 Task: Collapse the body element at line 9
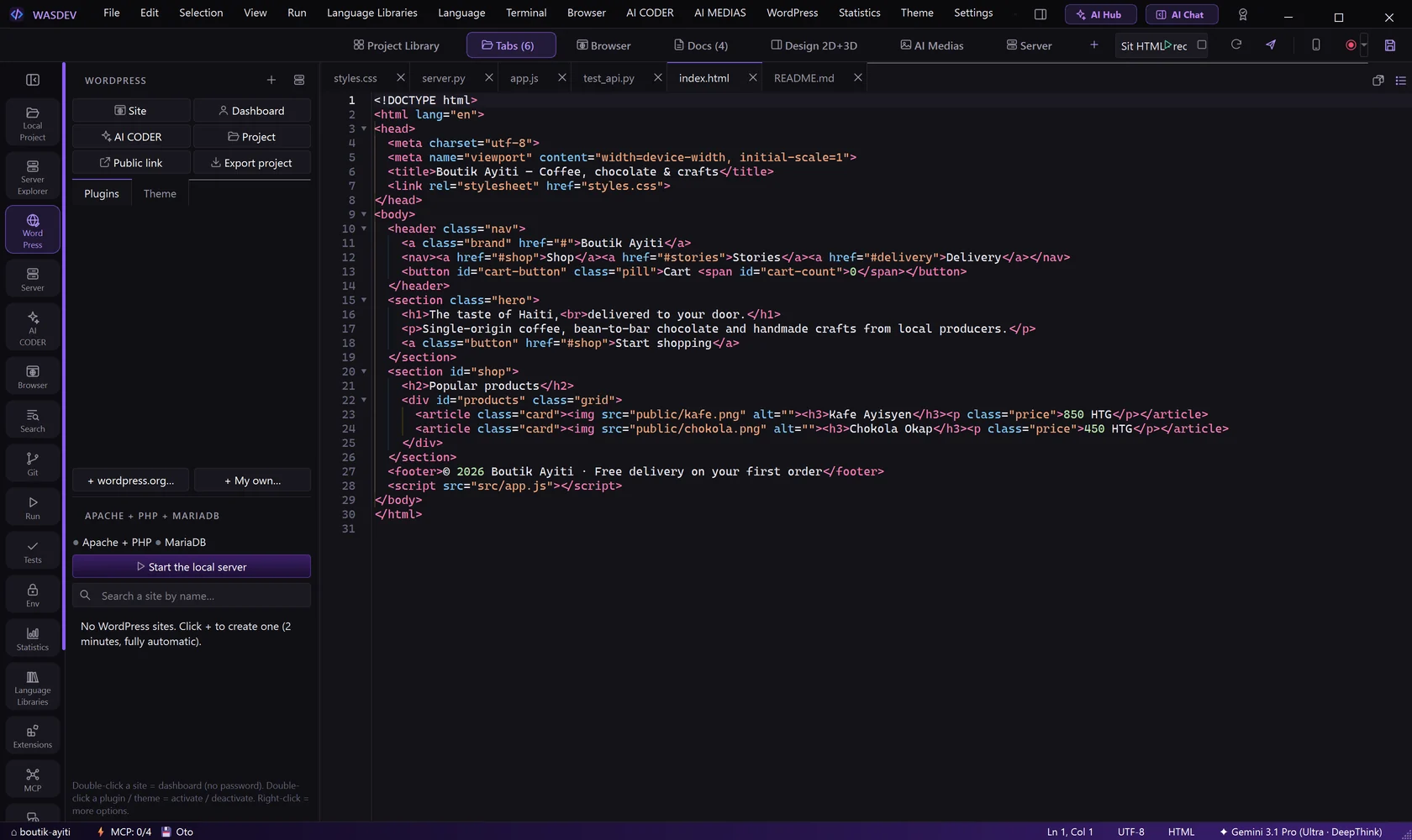(x=364, y=214)
